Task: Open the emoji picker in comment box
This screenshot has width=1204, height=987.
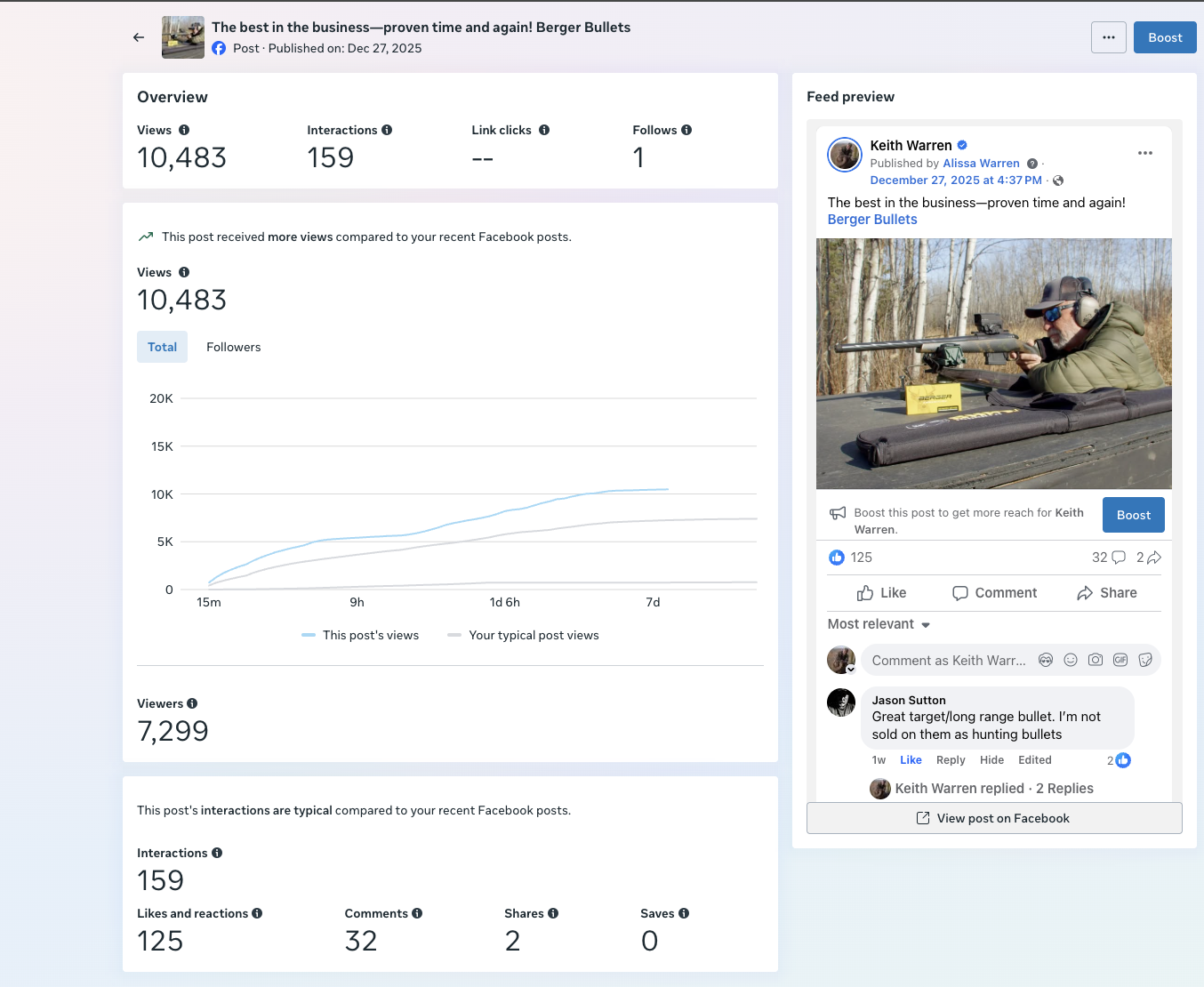Action: click(1071, 660)
